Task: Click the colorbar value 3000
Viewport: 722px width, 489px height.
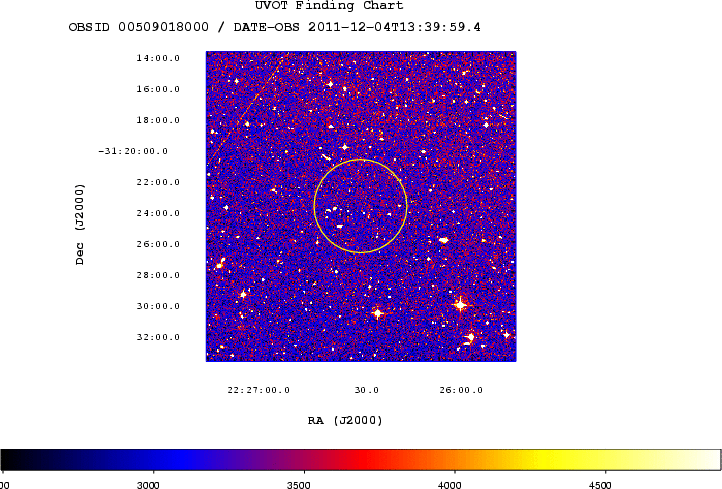Action: pyautogui.click(x=148, y=485)
